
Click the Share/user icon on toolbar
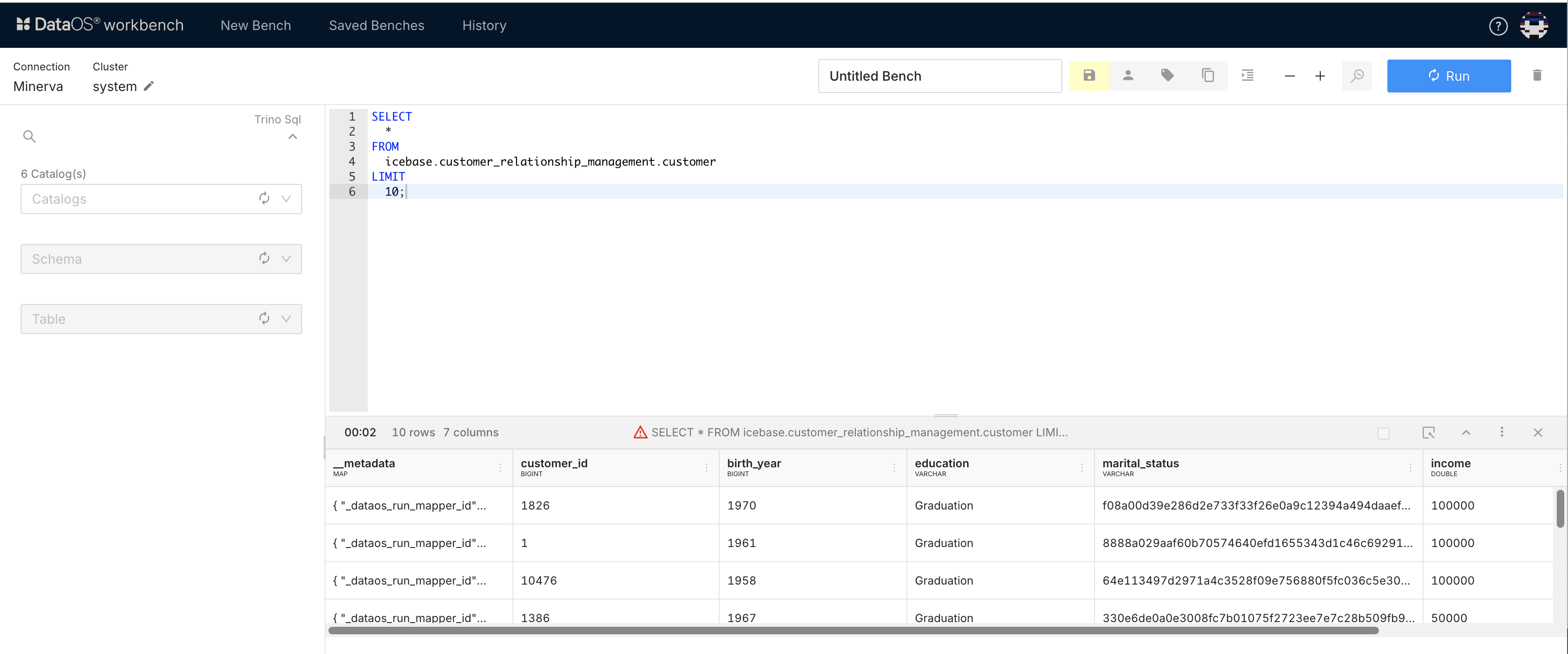click(x=1128, y=75)
